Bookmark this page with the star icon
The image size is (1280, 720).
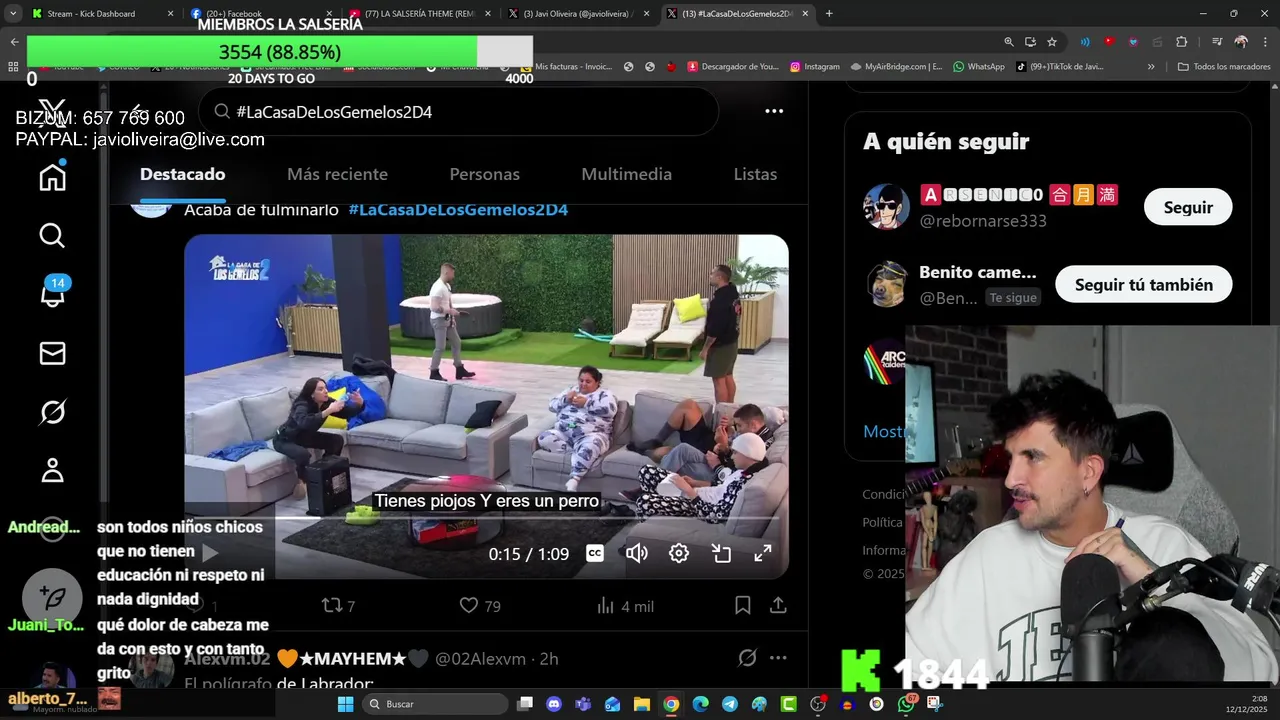click(x=1052, y=42)
